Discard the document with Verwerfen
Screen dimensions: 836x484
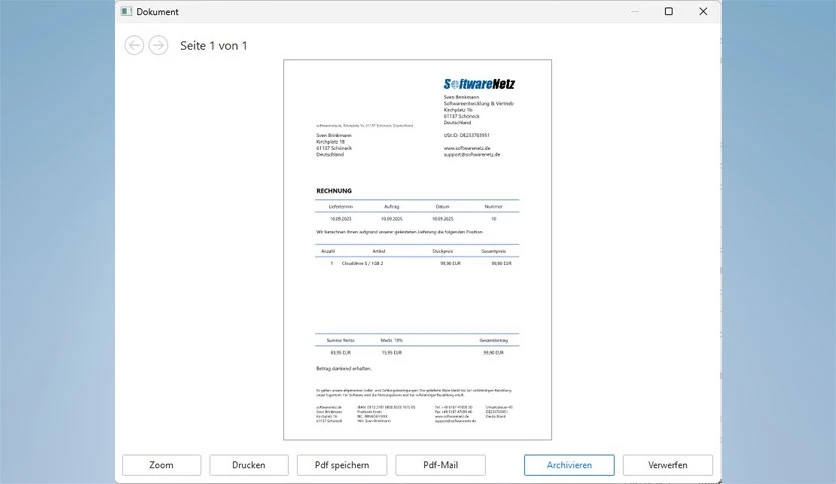tap(668, 465)
